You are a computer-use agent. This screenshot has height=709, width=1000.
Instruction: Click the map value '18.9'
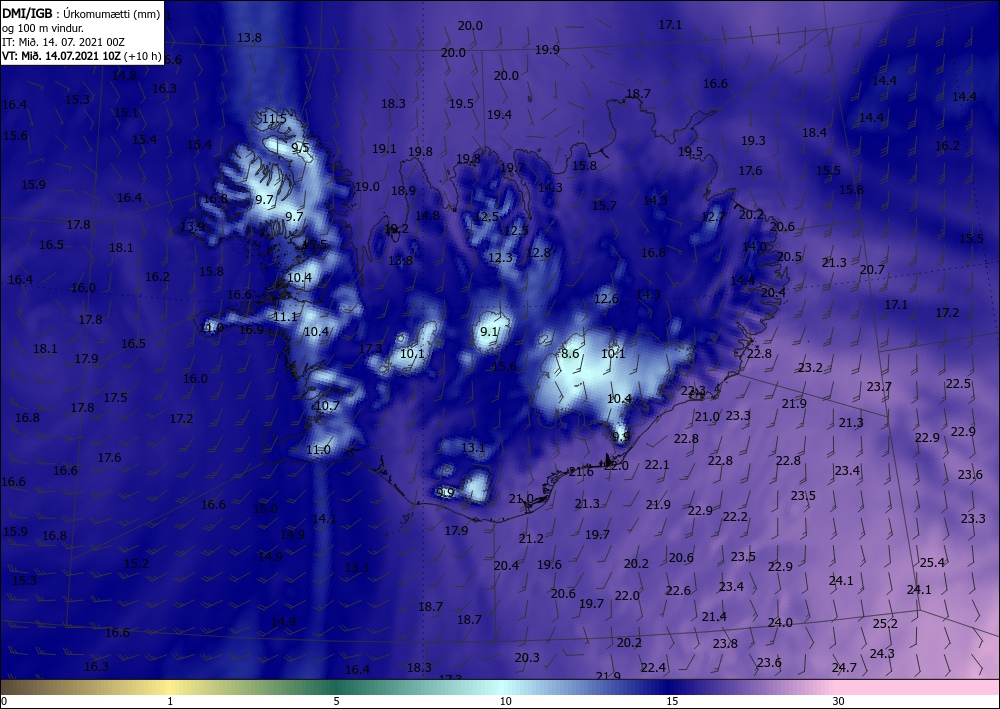[403, 191]
